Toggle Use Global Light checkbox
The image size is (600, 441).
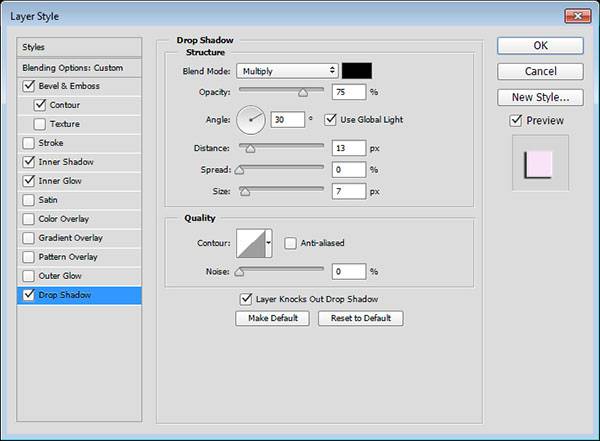330,121
